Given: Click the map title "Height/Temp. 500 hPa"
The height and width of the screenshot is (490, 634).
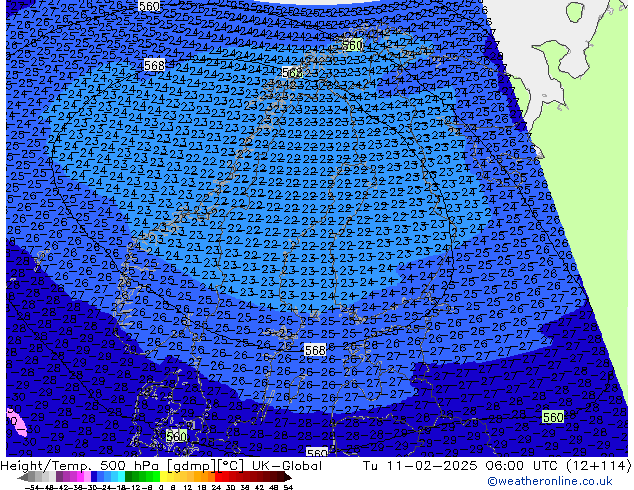Looking at the screenshot, I should (80, 466).
